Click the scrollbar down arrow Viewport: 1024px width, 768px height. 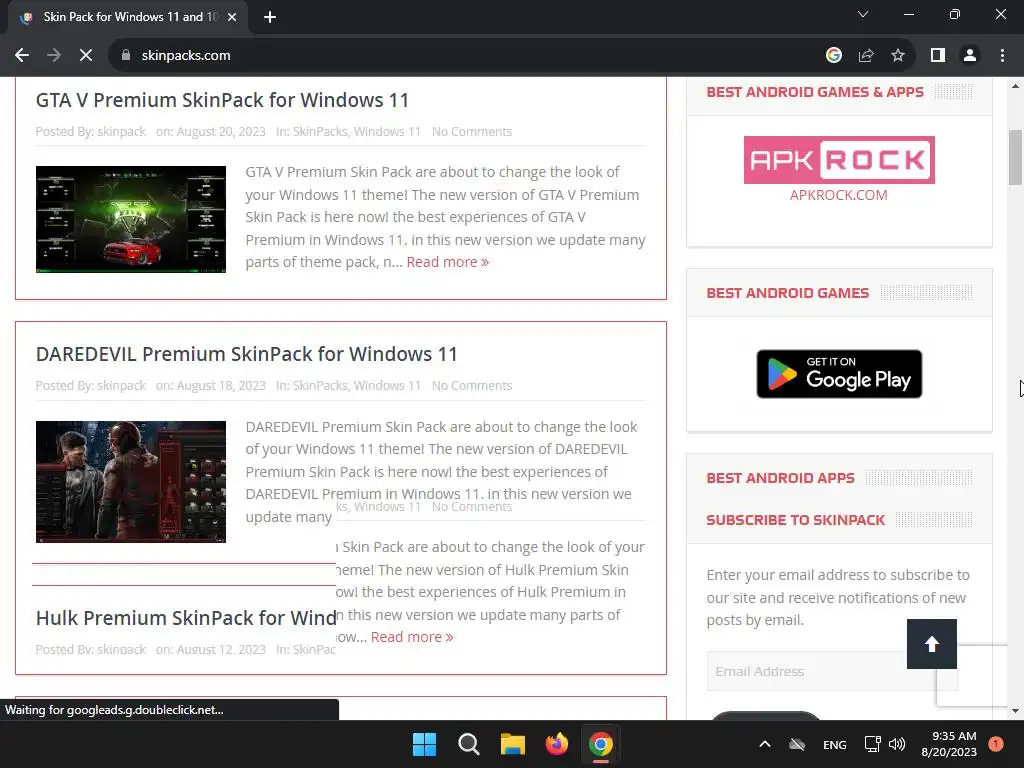coord(1015,711)
